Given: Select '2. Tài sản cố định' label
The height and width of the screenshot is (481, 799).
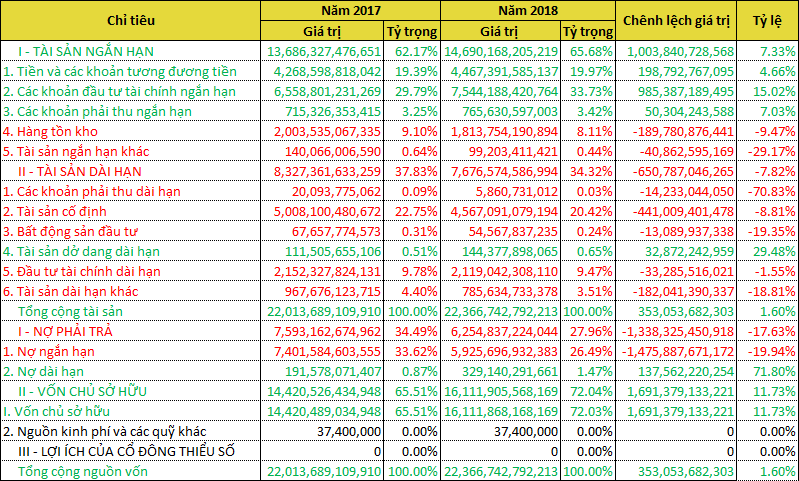Looking at the screenshot, I should click(55, 211).
